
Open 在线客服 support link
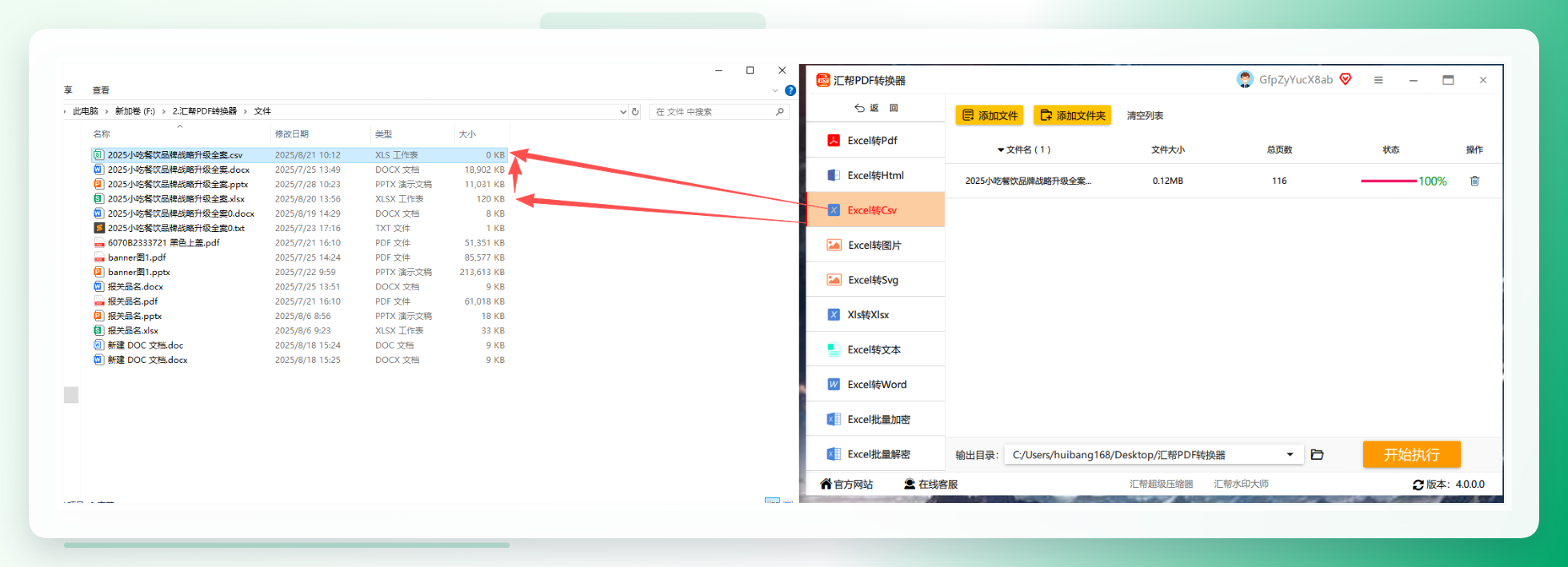[x=930, y=484]
